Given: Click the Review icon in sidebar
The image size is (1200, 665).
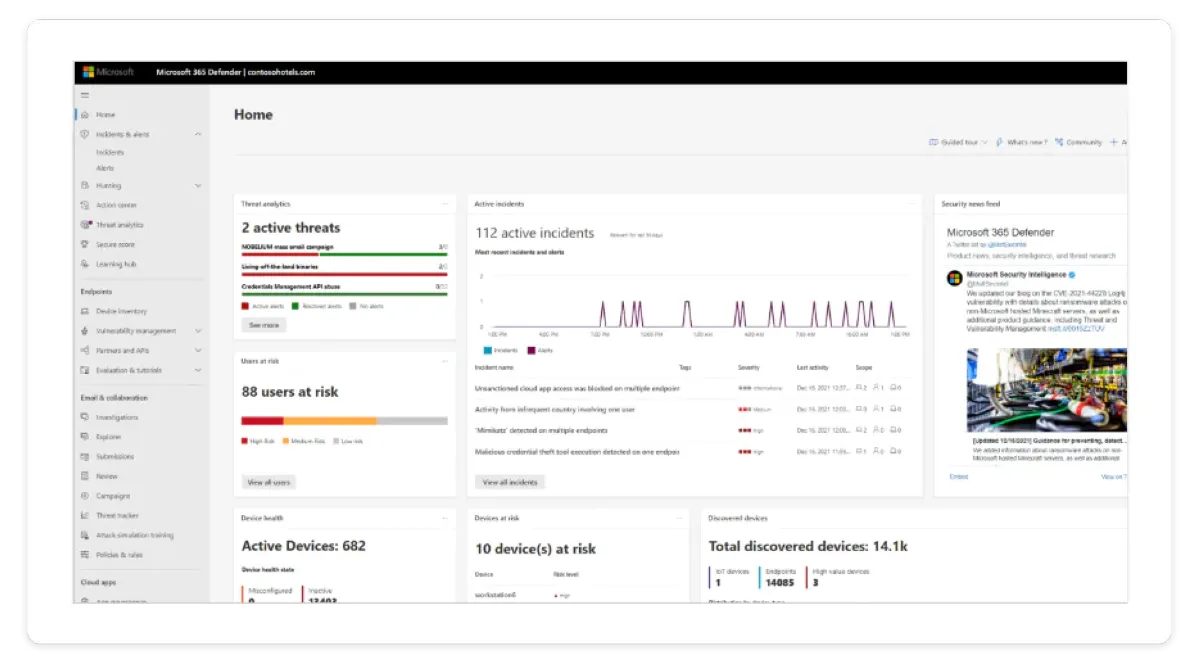Looking at the screenshot, I should click(85, 476).
